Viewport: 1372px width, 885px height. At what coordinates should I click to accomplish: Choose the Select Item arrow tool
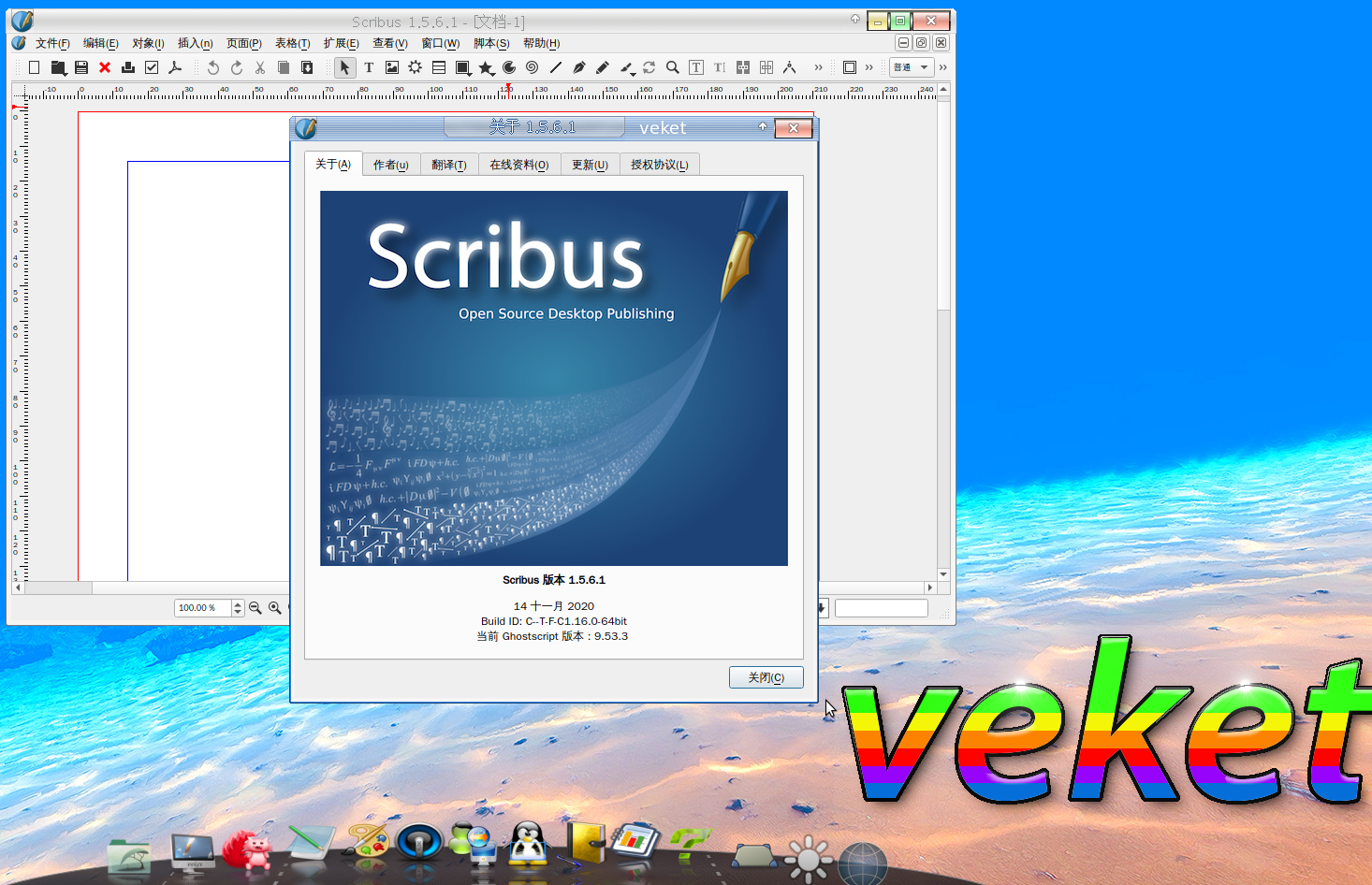(x=345, y=67)
